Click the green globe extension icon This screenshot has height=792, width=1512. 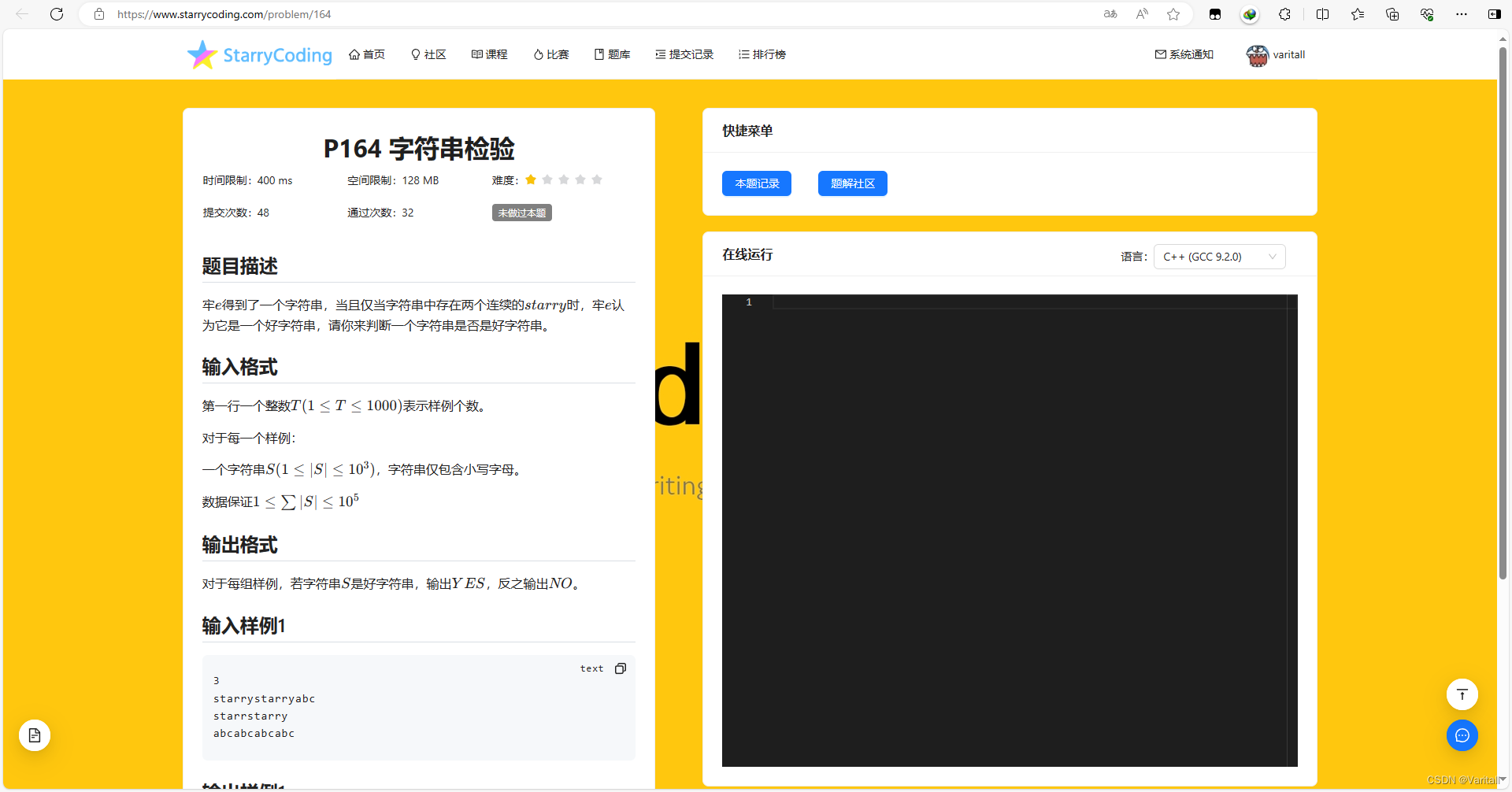pyautogui.click(x=1250, y=14)
